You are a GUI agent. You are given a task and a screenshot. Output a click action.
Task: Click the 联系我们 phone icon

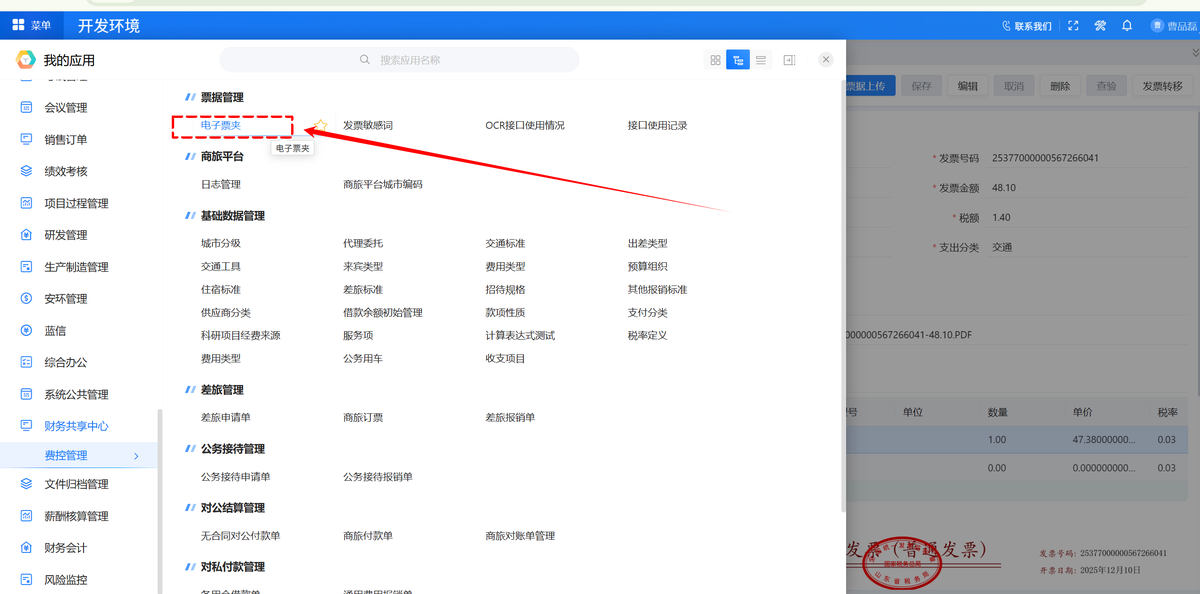coord(1007,26)
